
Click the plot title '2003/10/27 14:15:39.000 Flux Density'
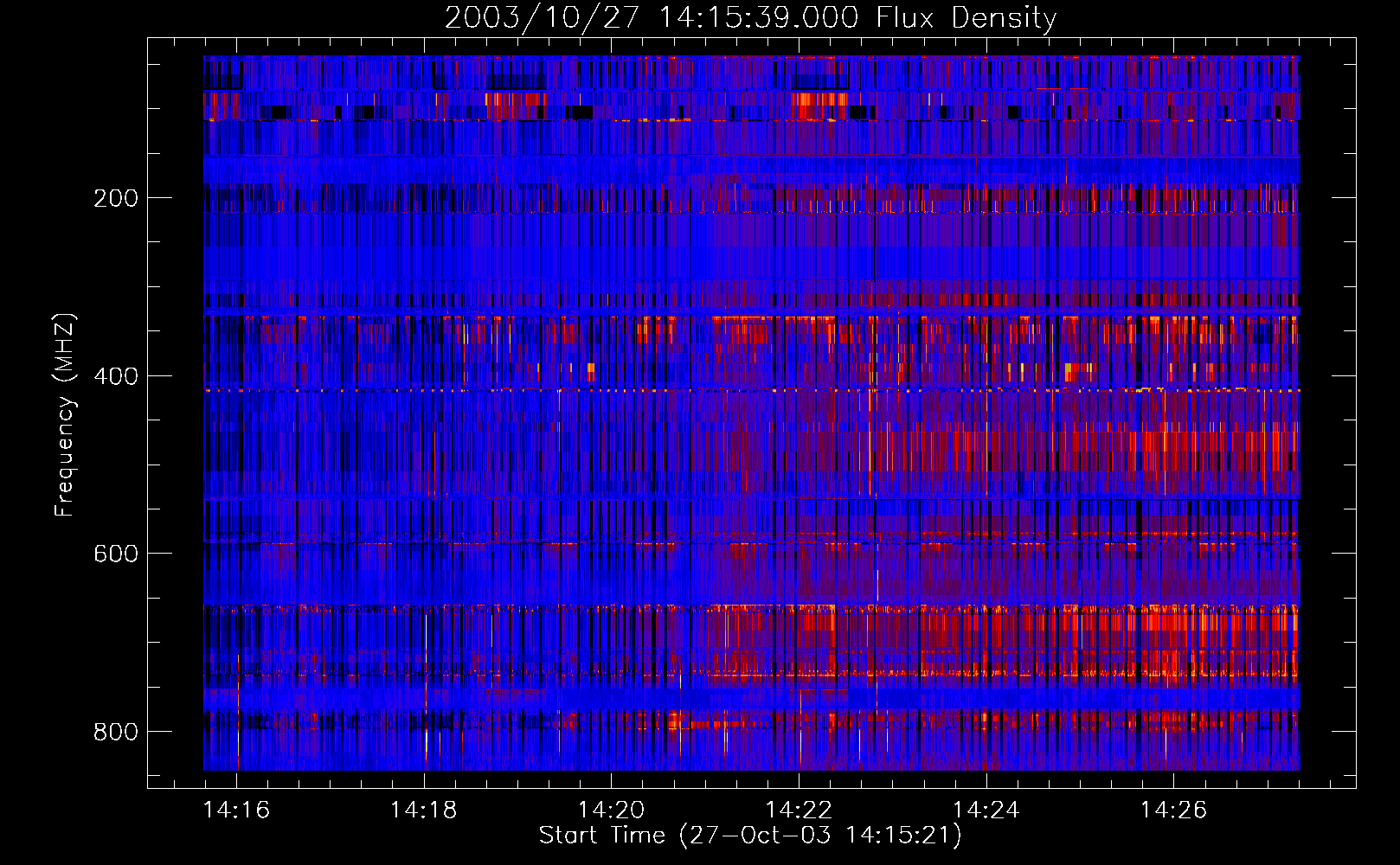click(x=750, y=18)
